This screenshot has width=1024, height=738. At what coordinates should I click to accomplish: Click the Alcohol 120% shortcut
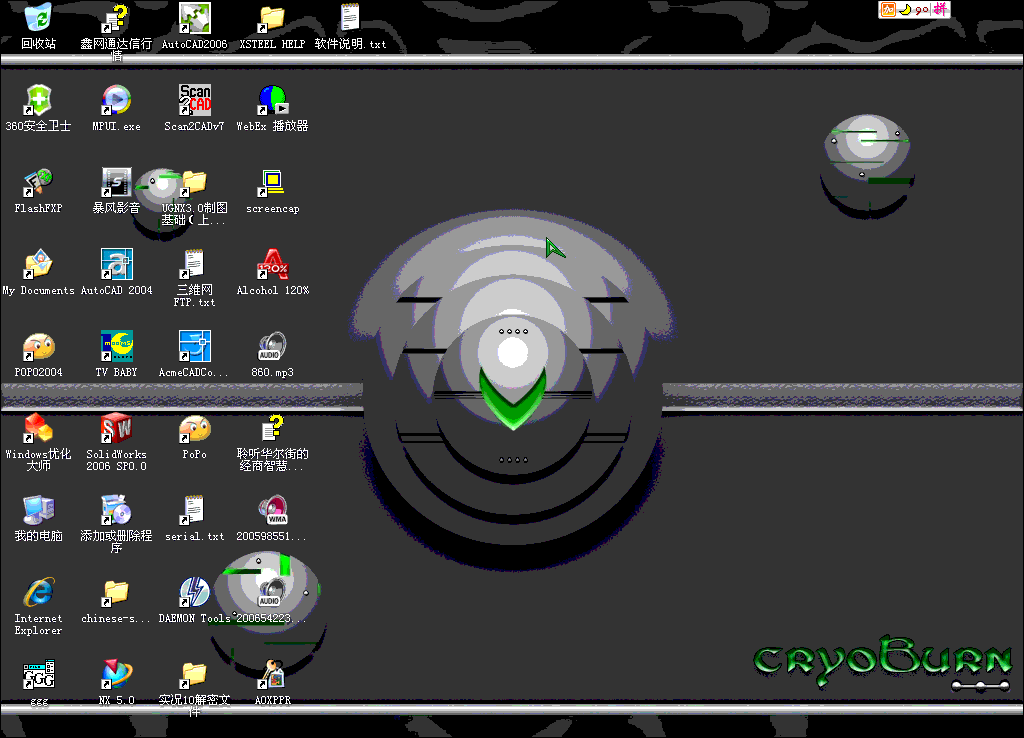[272, 265]
